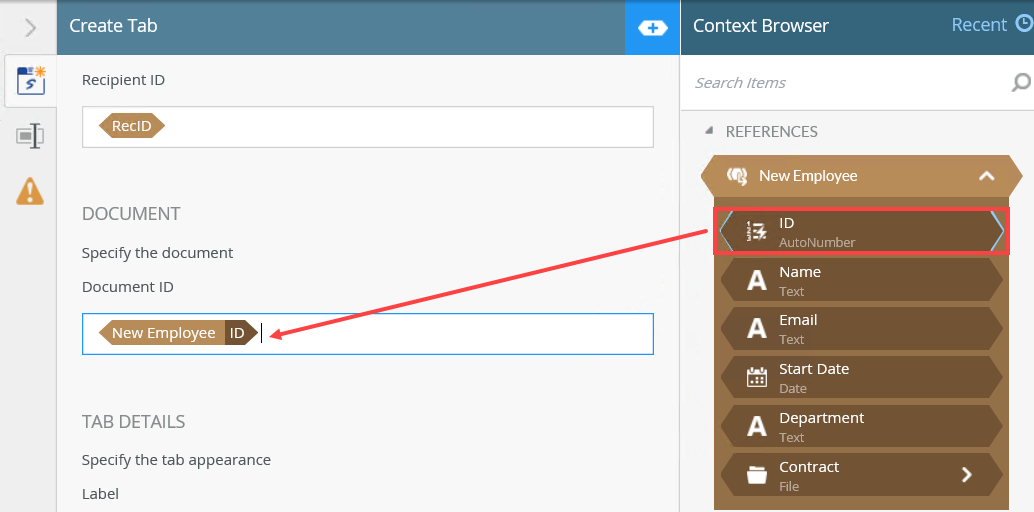Click the Contract file folder icon
Screen dimensions: 1034x512
(757, 475)
